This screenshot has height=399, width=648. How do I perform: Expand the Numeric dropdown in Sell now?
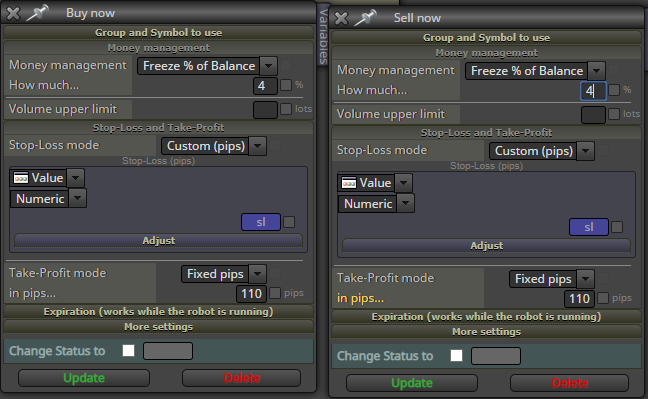click(x=406, y=203)
